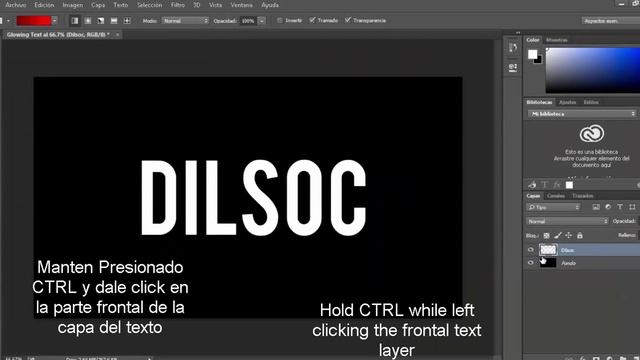Image resolution: width=640 pixels, height=360 pixels.
Task: Filter layers by type layers icon
Action: click(x=620, y=207)
